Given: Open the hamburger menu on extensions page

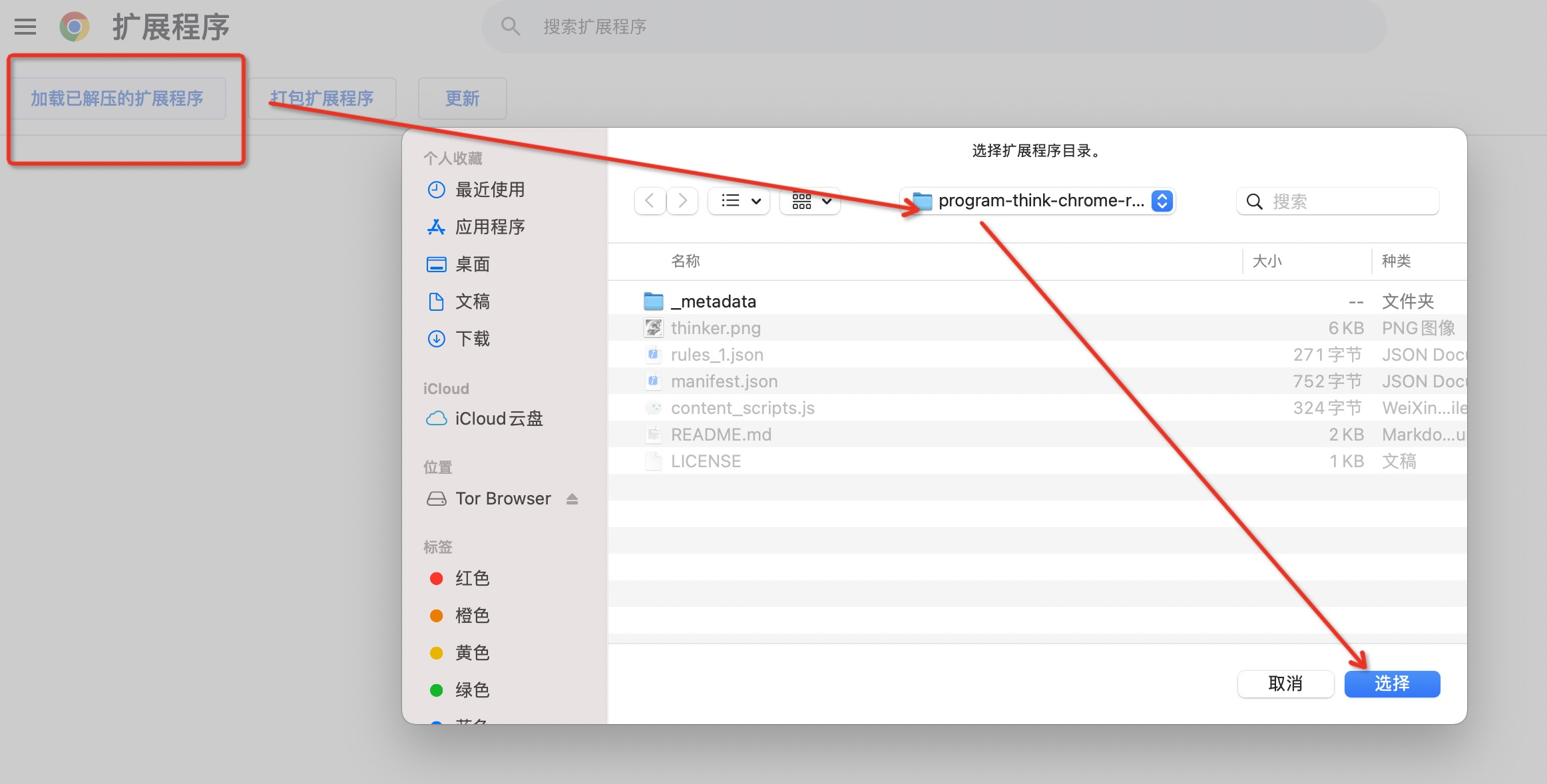Looking at the screenshot, I should 25,27.
